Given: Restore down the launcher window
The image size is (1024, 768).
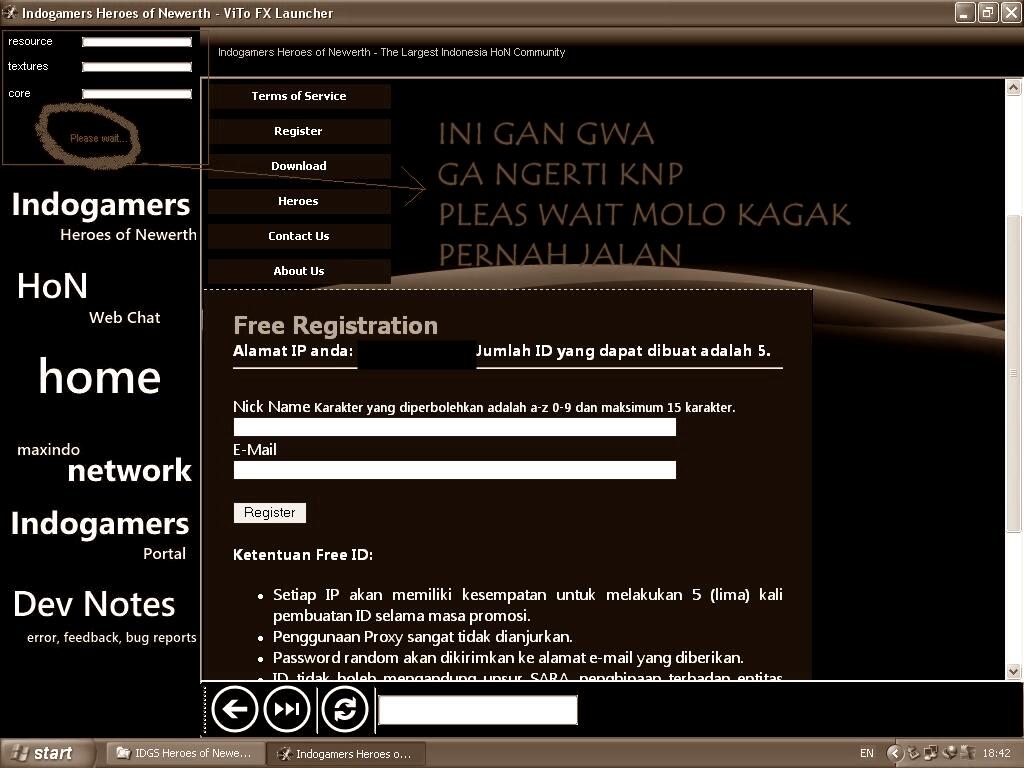Looking at the screenshot, I should click(x=988, y=12).
